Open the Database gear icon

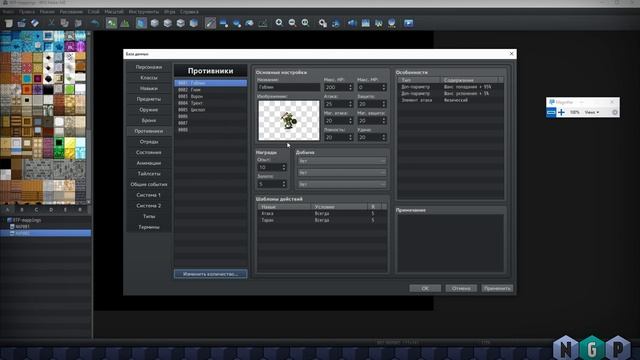(322, 23)
